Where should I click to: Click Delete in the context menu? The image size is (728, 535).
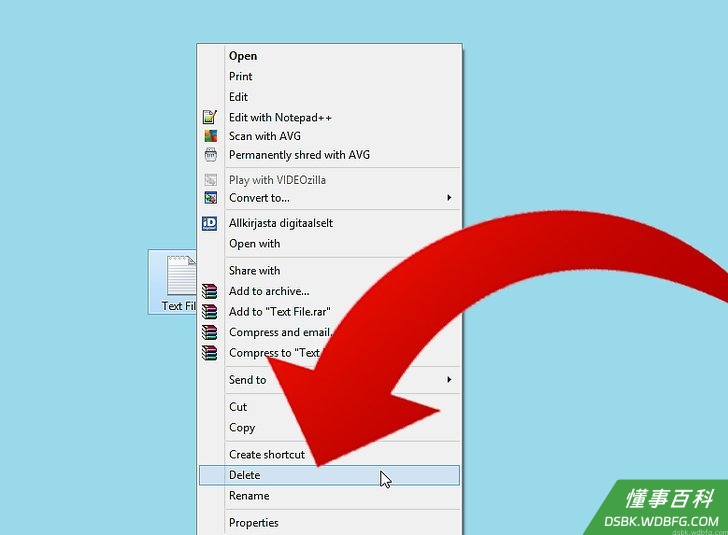329,475
